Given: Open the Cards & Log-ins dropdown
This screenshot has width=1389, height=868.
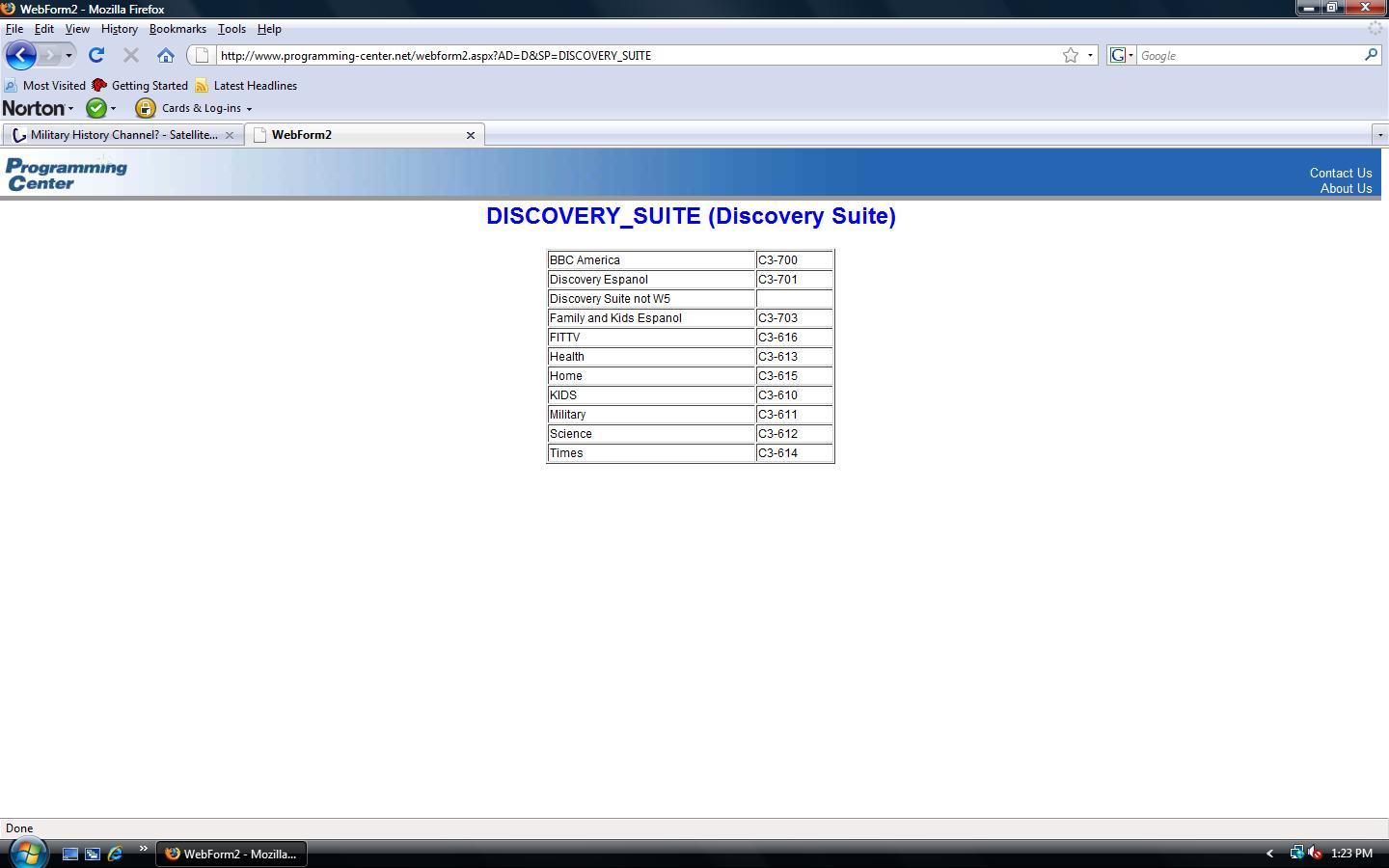Looking at the screenshot, I should 206,108.
